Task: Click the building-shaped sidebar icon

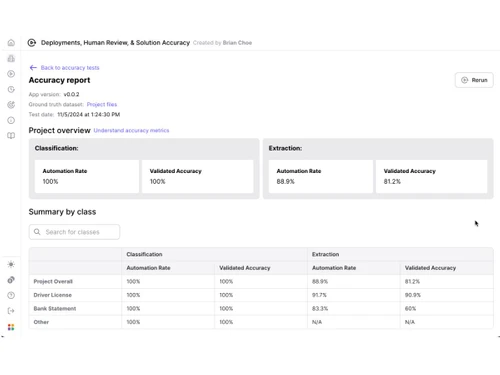Action: 11,58
